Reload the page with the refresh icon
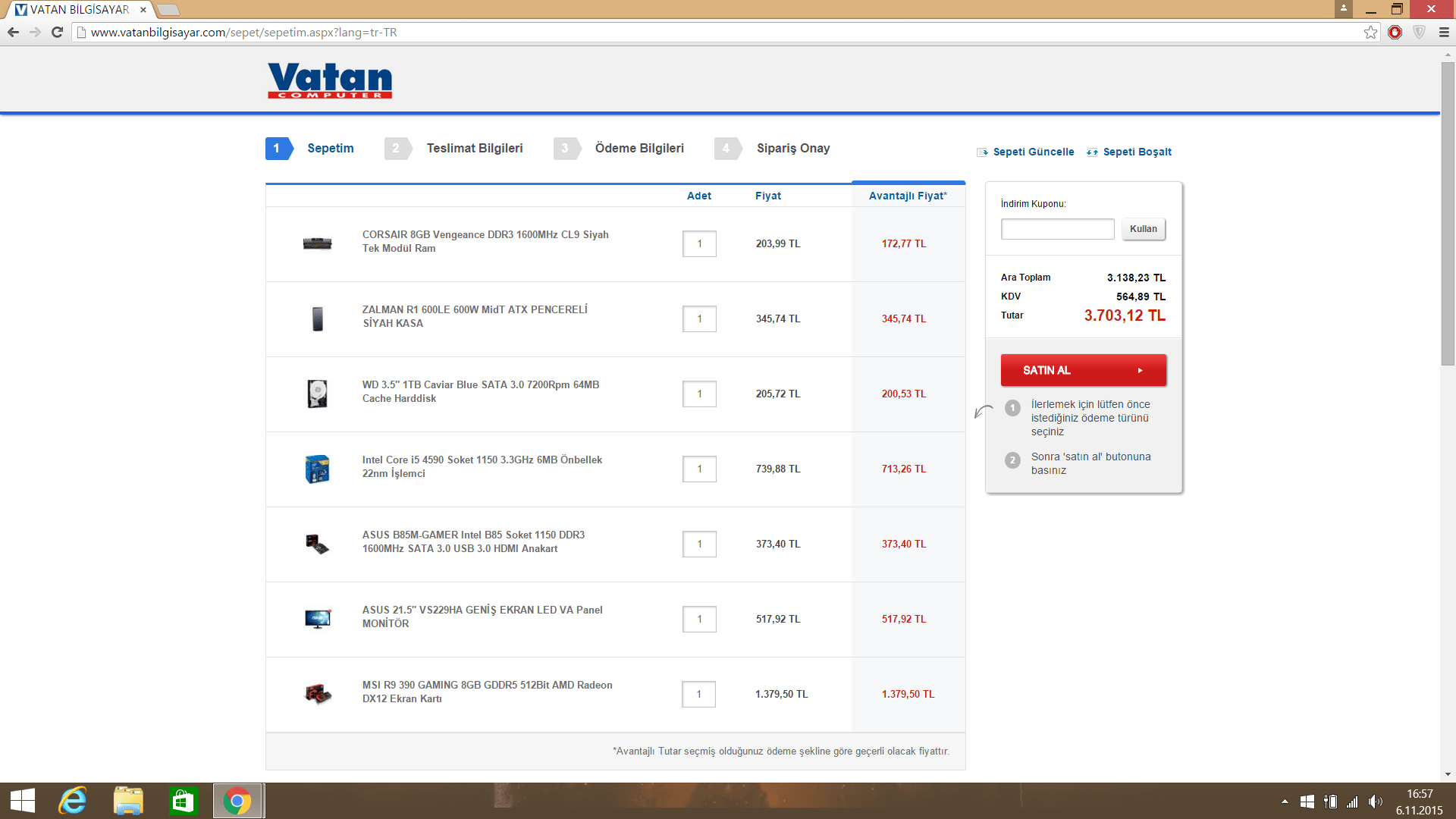 (x=57, y=33)
